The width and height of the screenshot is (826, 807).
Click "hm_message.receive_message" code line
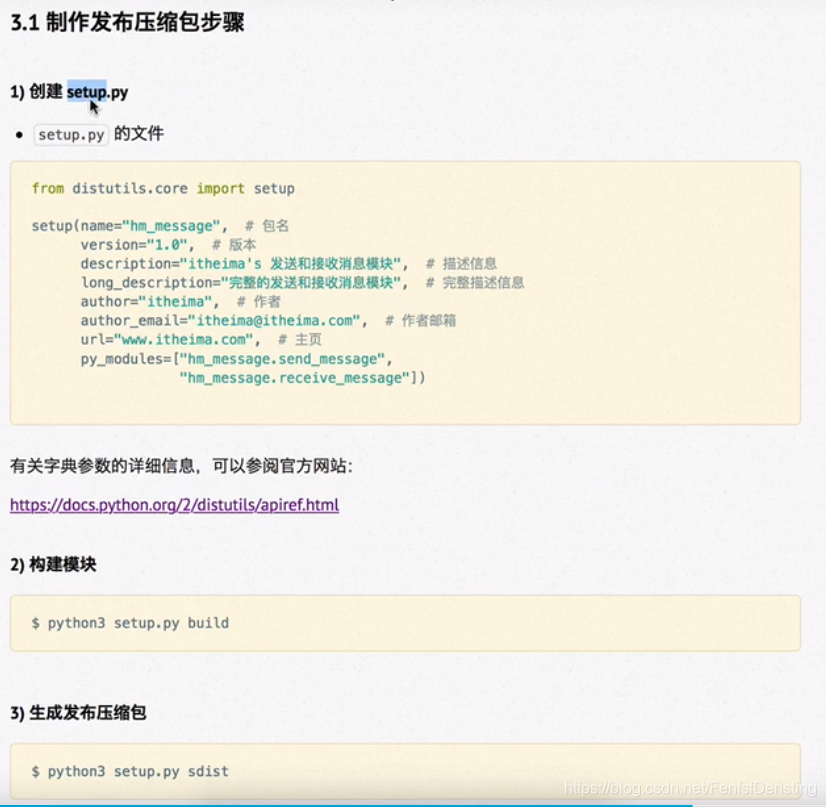point(302,378)
